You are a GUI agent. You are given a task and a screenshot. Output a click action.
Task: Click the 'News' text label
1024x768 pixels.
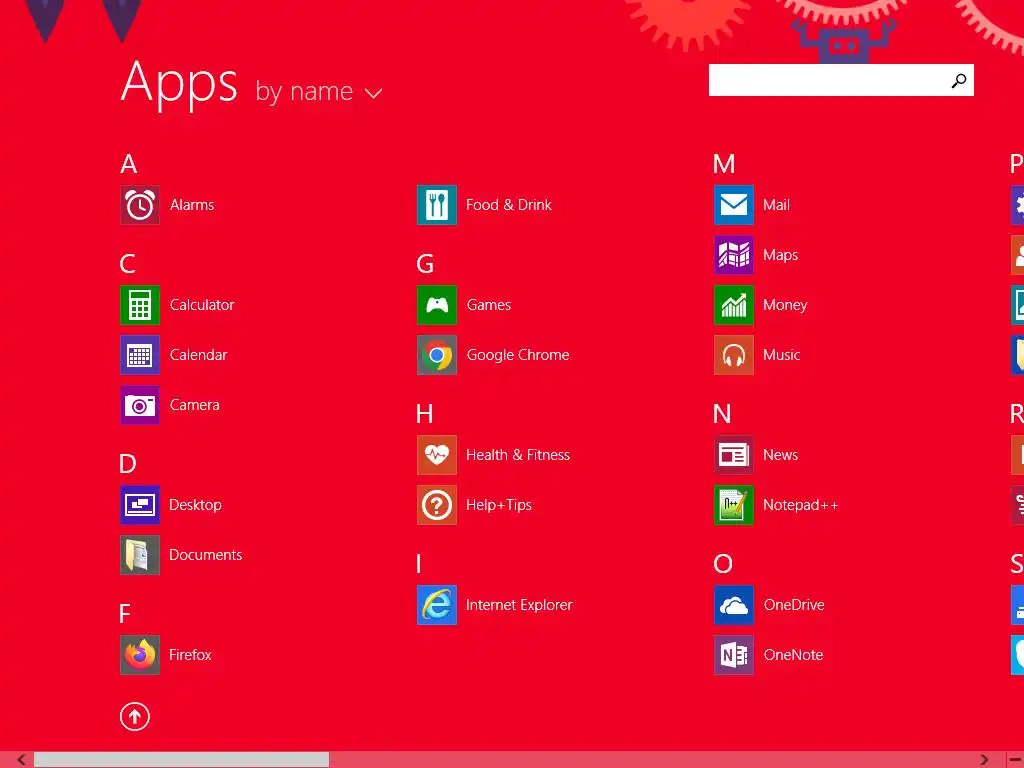click(x=780, y=455)
